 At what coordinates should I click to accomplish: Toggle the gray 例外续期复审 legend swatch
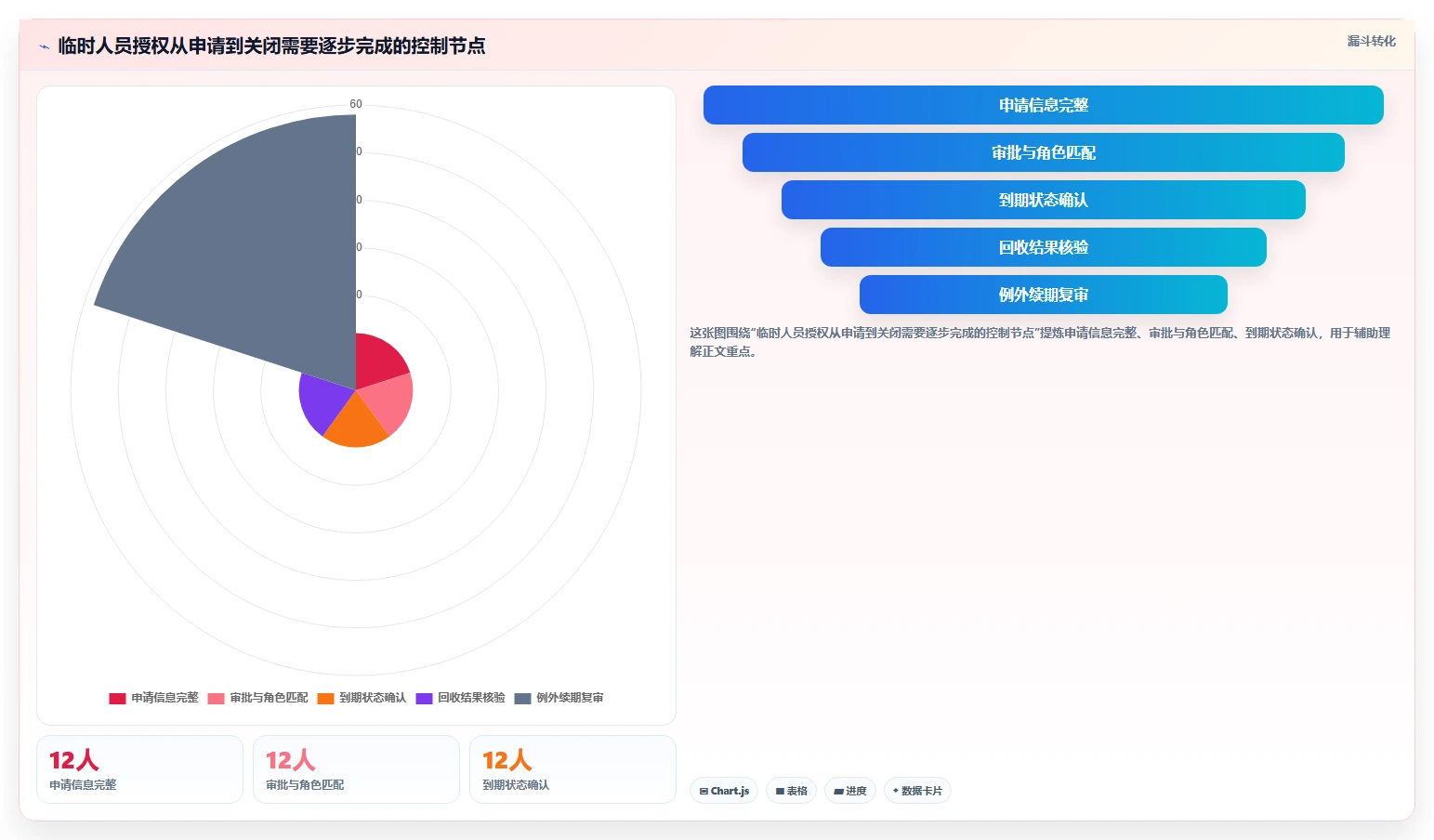pos(522,698)
